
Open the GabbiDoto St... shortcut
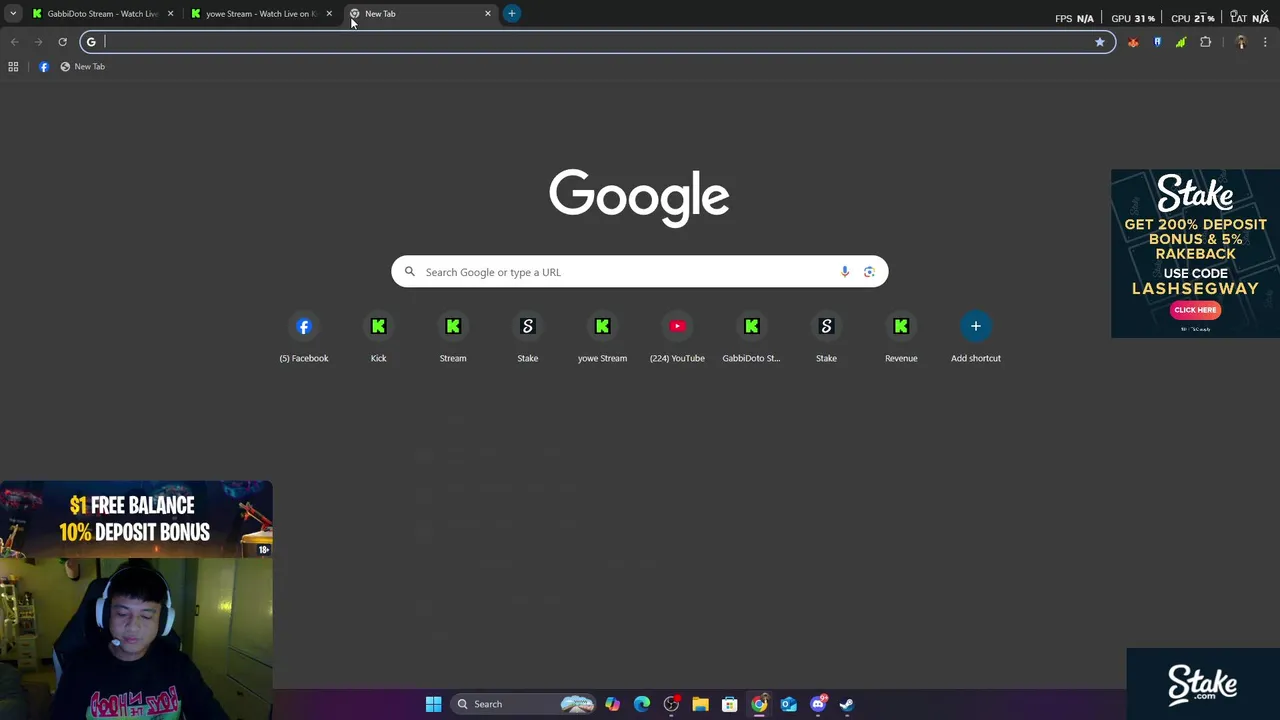coord(751,338)
